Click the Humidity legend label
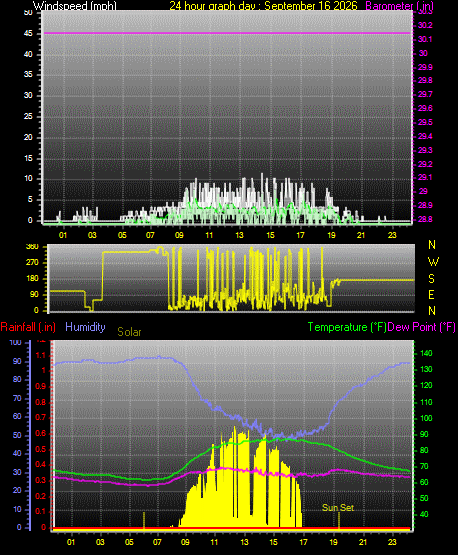The width and height of the screenshot is (458, 555). 85,327
